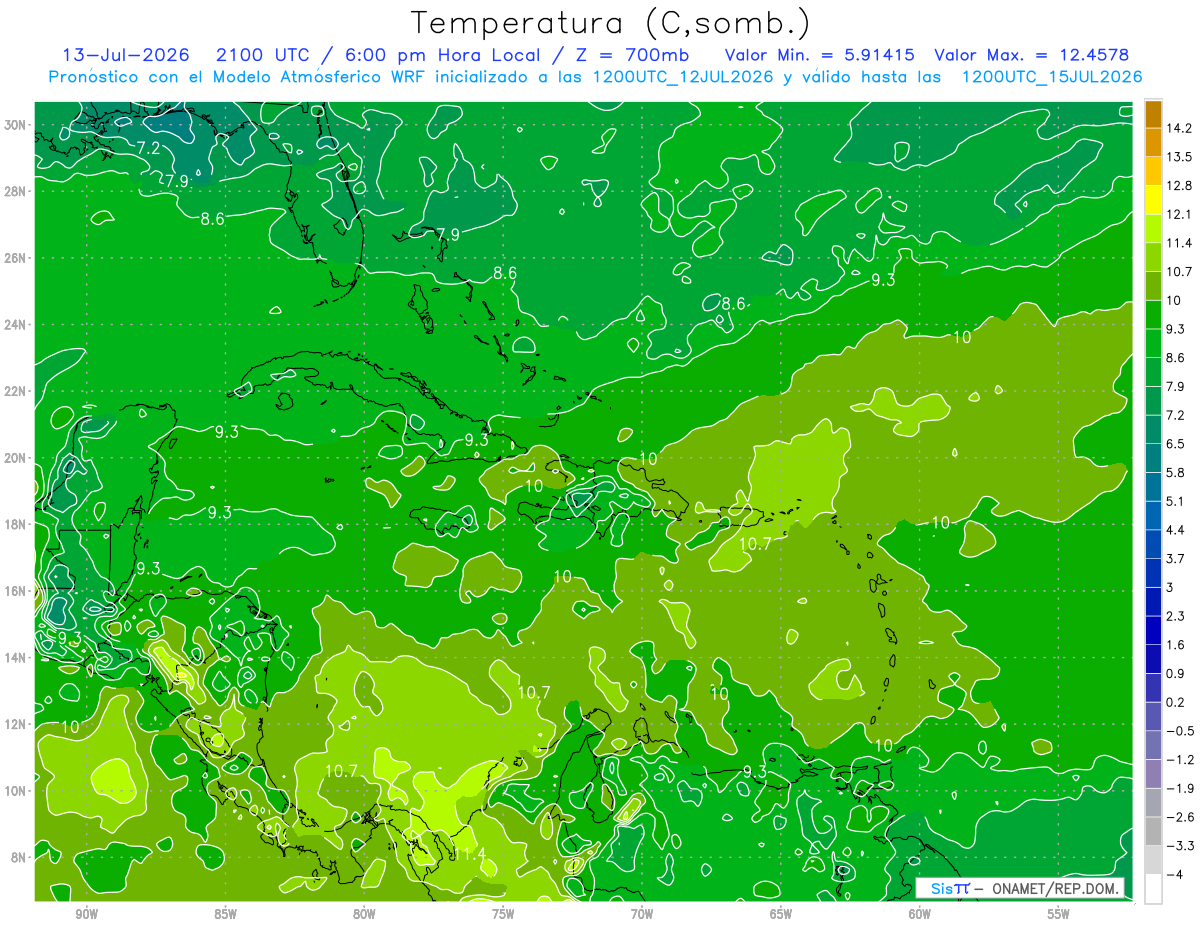The width and height of the screenshot is (1200, 927).
Task: Click the 3.7 tick on the color scale
Action: tap(1177, 558)
